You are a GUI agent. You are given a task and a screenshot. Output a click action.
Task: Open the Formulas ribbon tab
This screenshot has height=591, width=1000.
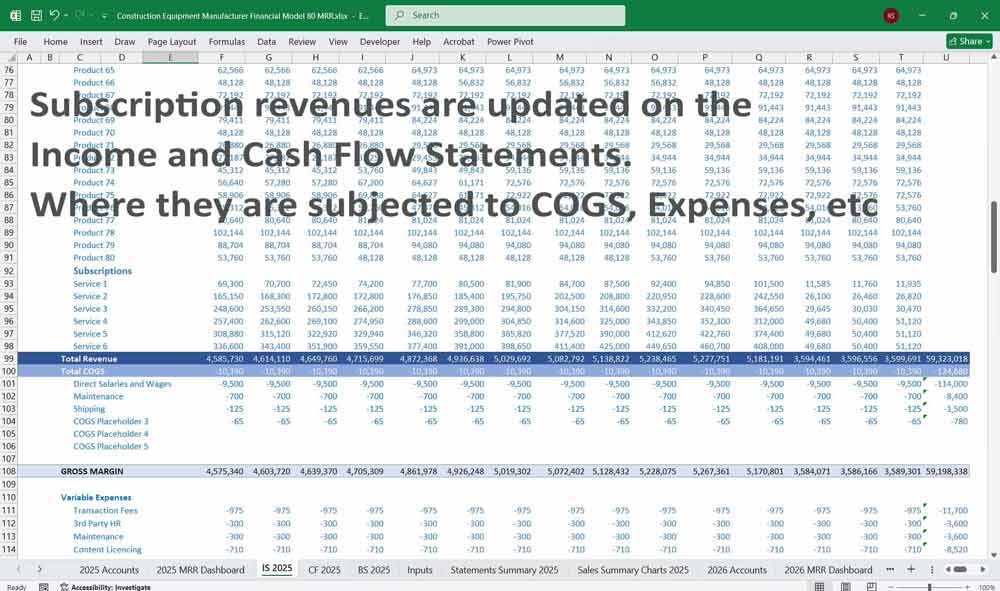[227, 42]
